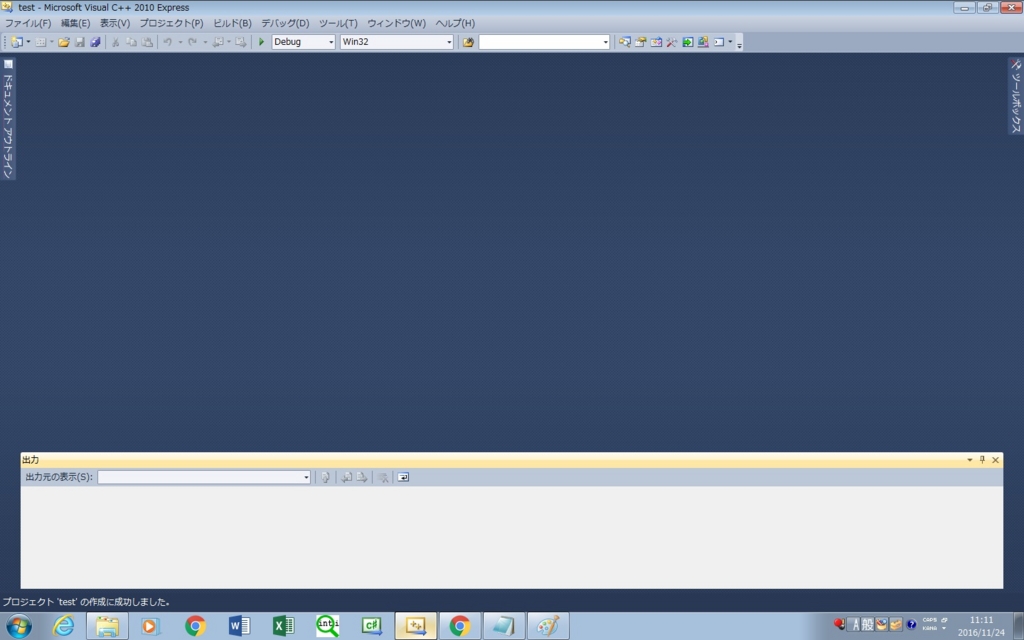Open the Toolbox via wrench icon
1024x640 pixels.
click(672, 42)
